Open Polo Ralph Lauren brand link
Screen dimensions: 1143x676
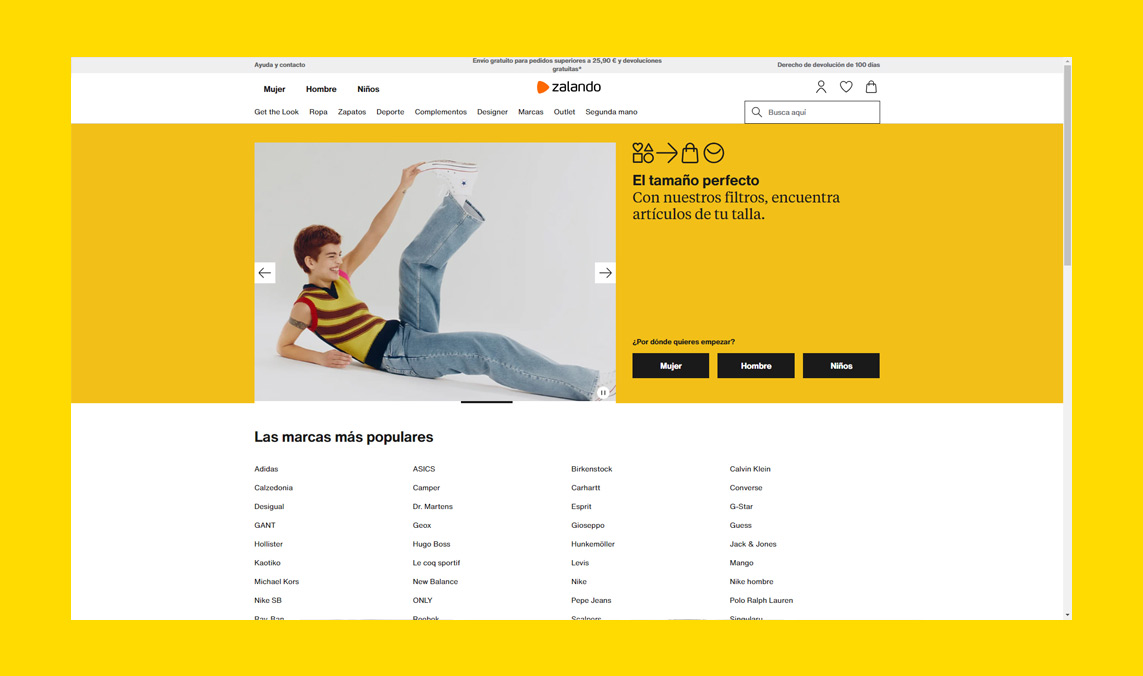(x=761, y=601)
